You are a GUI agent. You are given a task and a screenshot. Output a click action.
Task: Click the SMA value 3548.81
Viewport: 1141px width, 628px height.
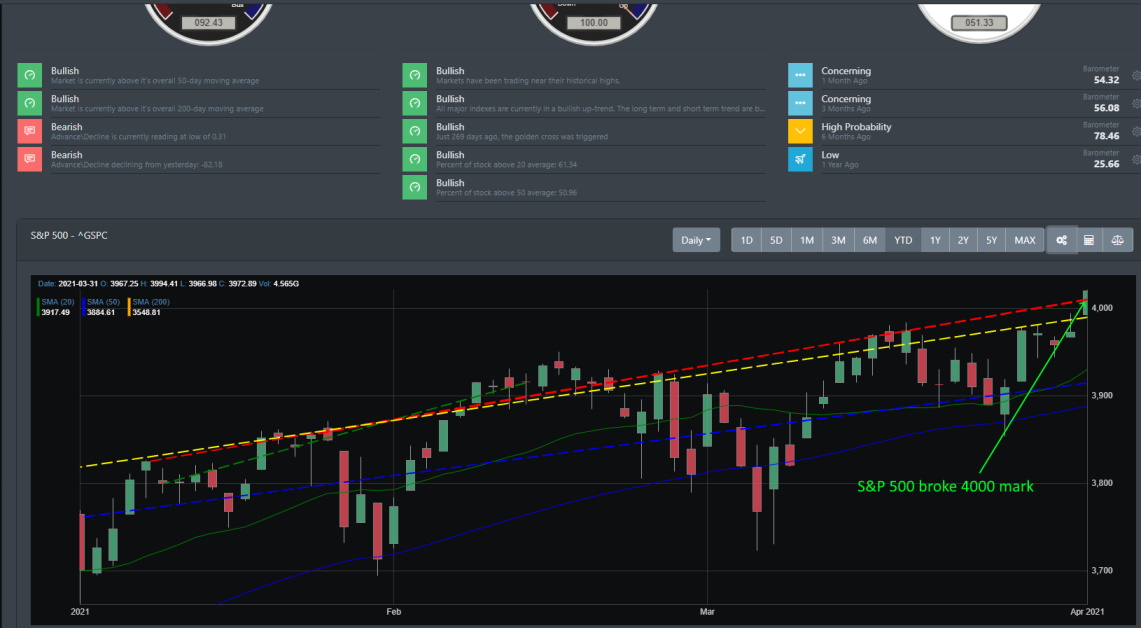coord(146,312)
